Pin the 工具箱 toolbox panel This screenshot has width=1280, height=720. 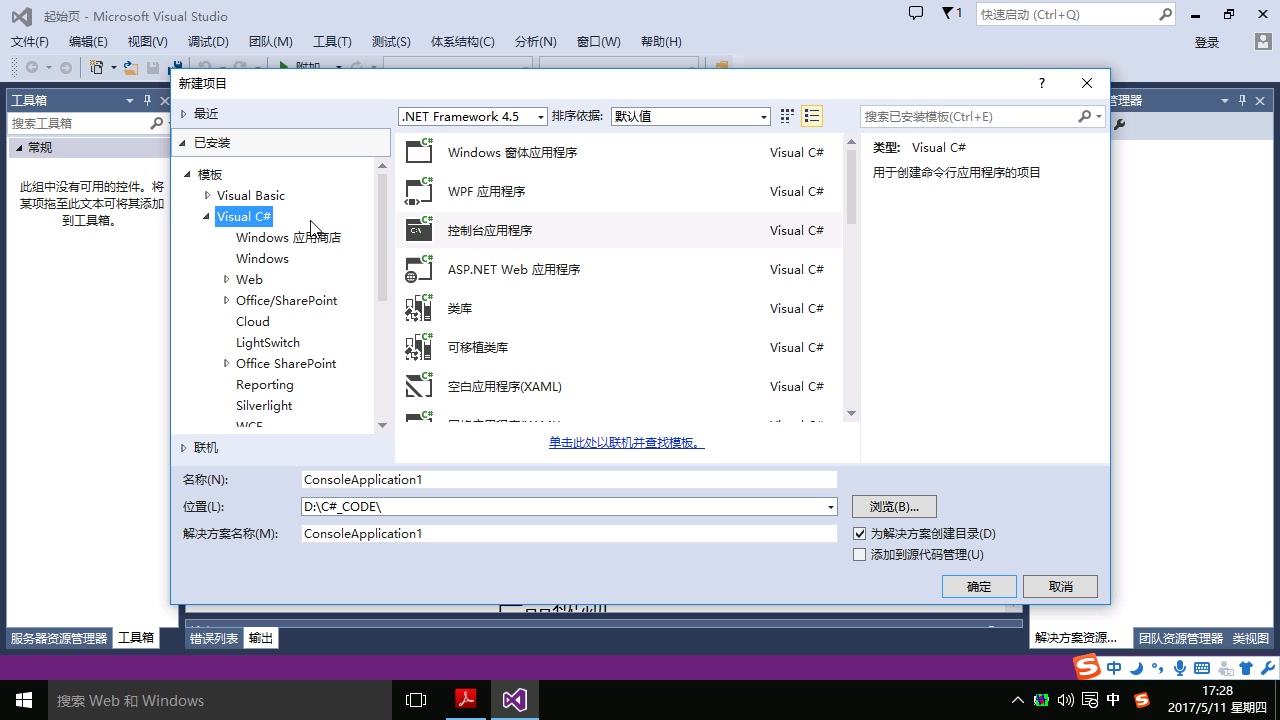pyautogui.click(x=147, y=100)
